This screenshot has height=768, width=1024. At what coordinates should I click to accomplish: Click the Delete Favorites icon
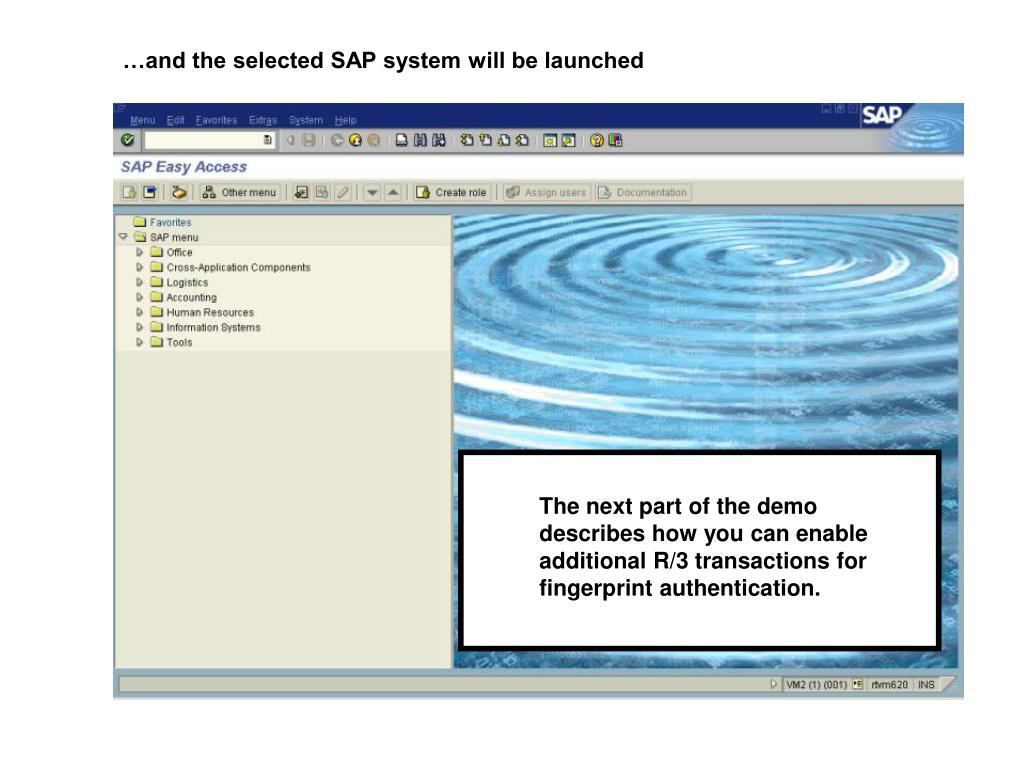point(322,192)
